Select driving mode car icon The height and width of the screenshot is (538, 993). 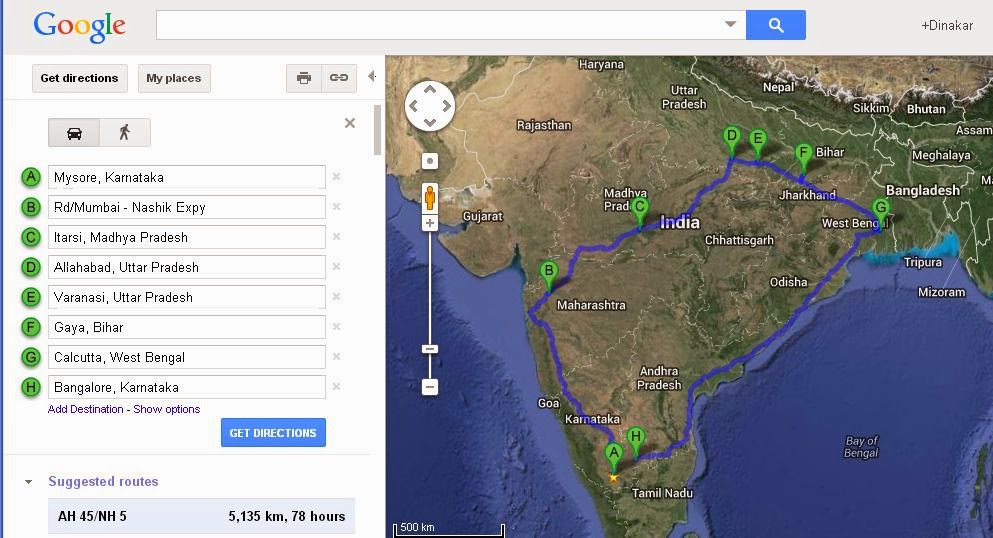[x=74, y=133]
